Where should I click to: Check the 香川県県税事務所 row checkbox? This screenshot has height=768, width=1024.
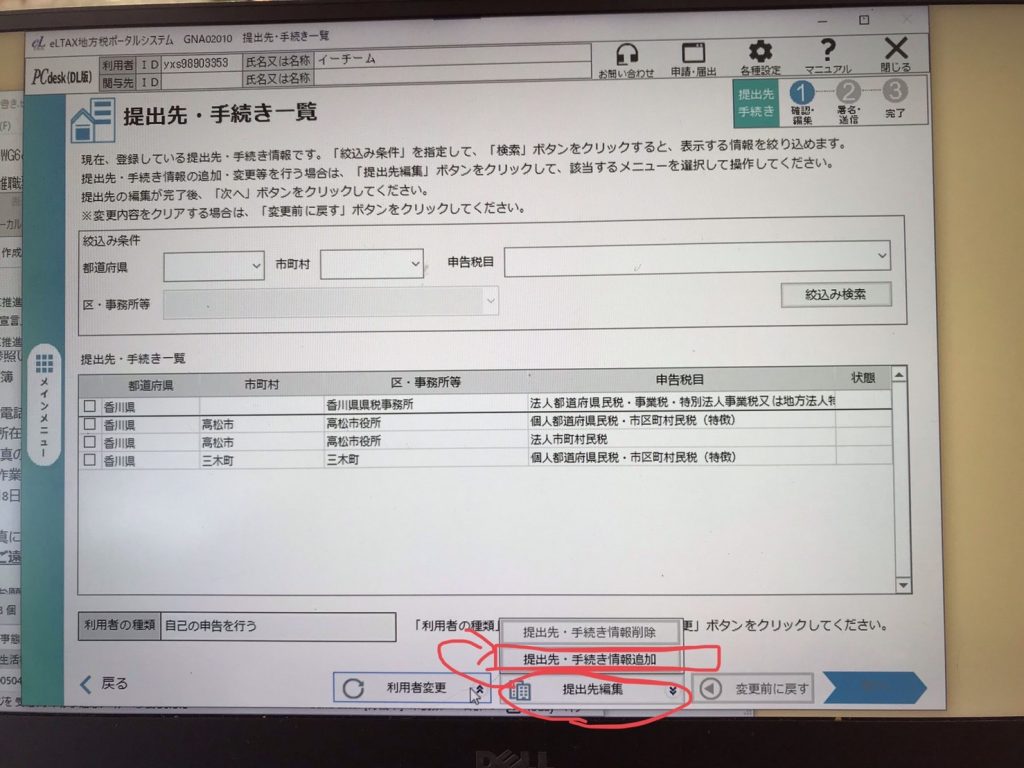click(89, 406)
